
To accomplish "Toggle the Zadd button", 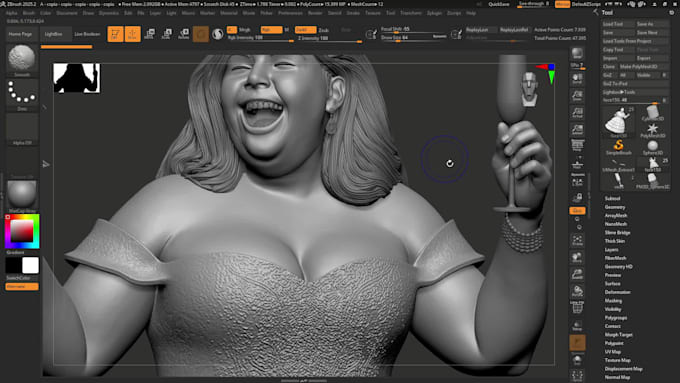I will pyautogui.click(x=305, y=29).
